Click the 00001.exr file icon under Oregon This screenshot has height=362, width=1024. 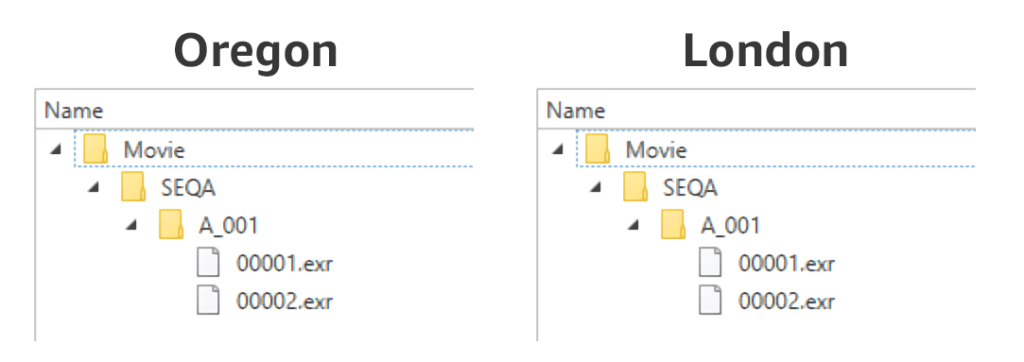[x=208, y=263]
